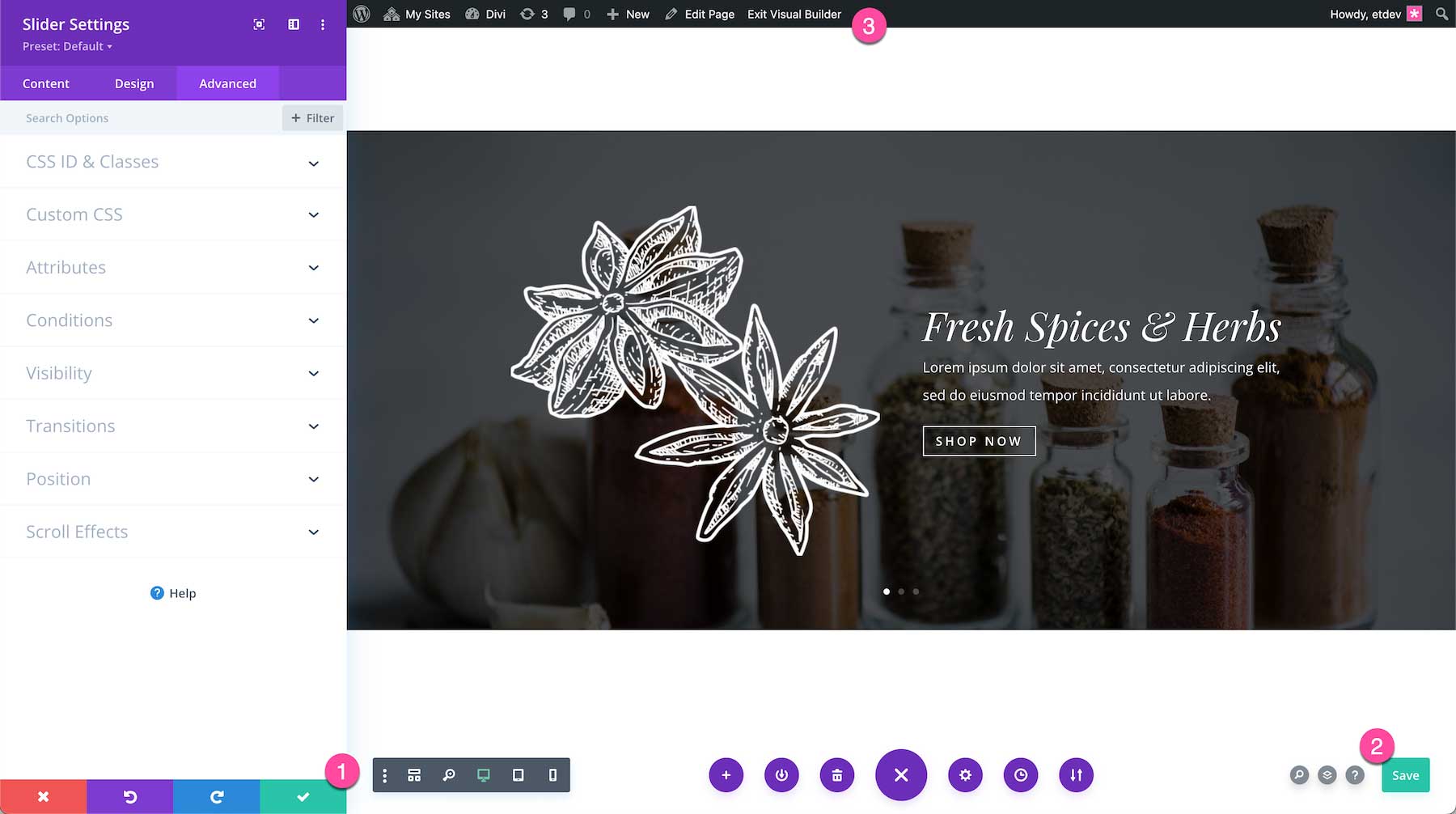Expand the Visibility section
1456x814 pixels.
[x=173, y=373]
